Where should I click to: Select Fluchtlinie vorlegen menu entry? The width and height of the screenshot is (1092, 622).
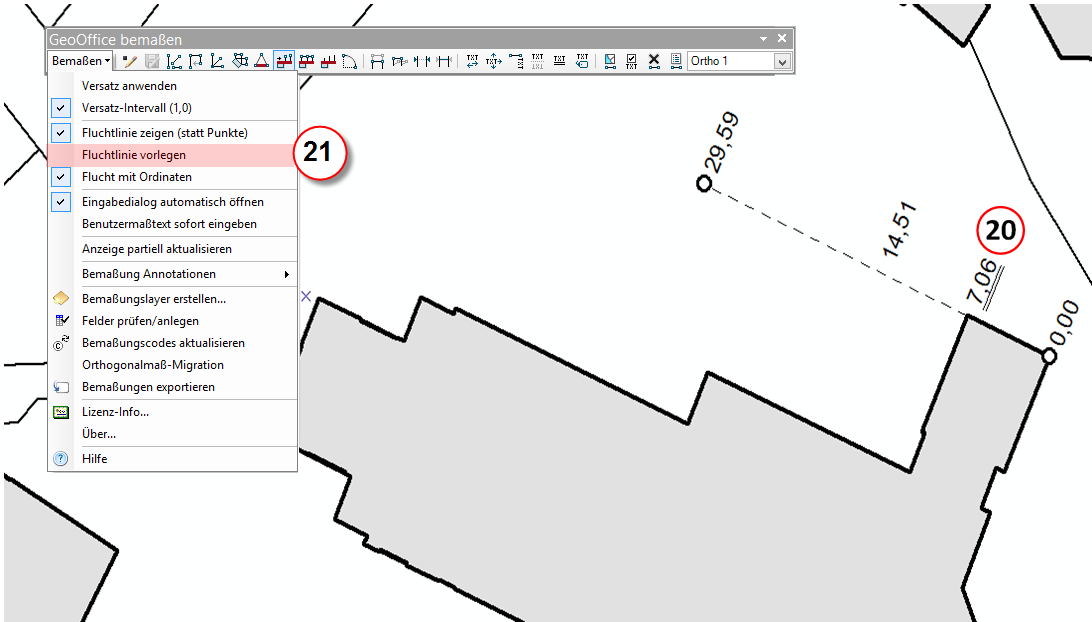pyautogui.click(x=134, y=155)
